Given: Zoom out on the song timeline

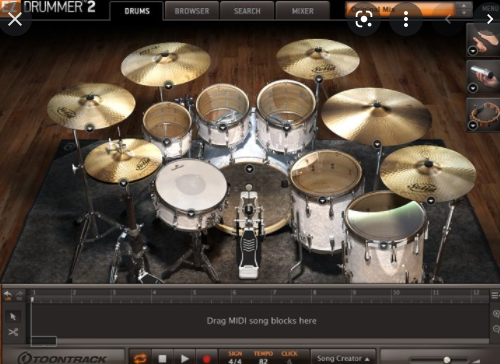Looking at the screenshot, I should click(x=496, y=329).
